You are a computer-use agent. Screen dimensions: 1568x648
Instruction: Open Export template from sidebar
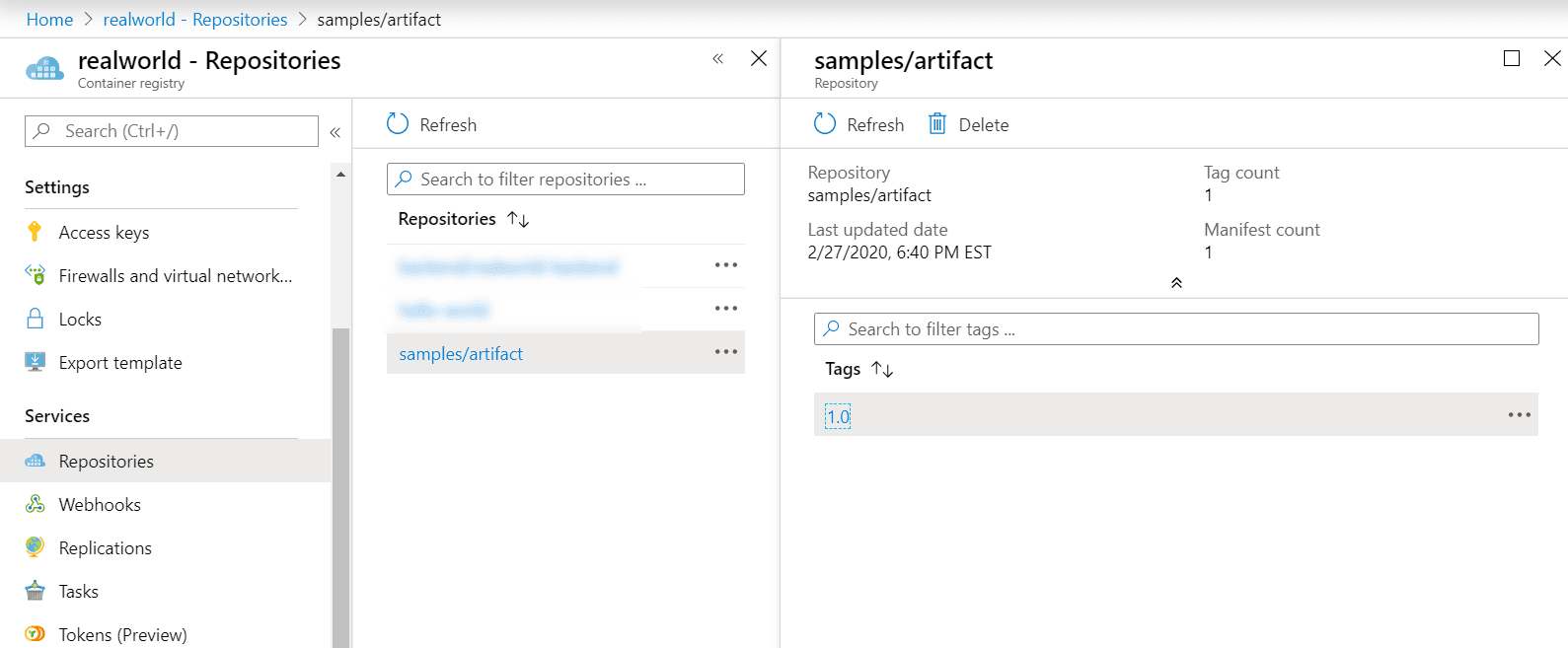coord(119,363)
